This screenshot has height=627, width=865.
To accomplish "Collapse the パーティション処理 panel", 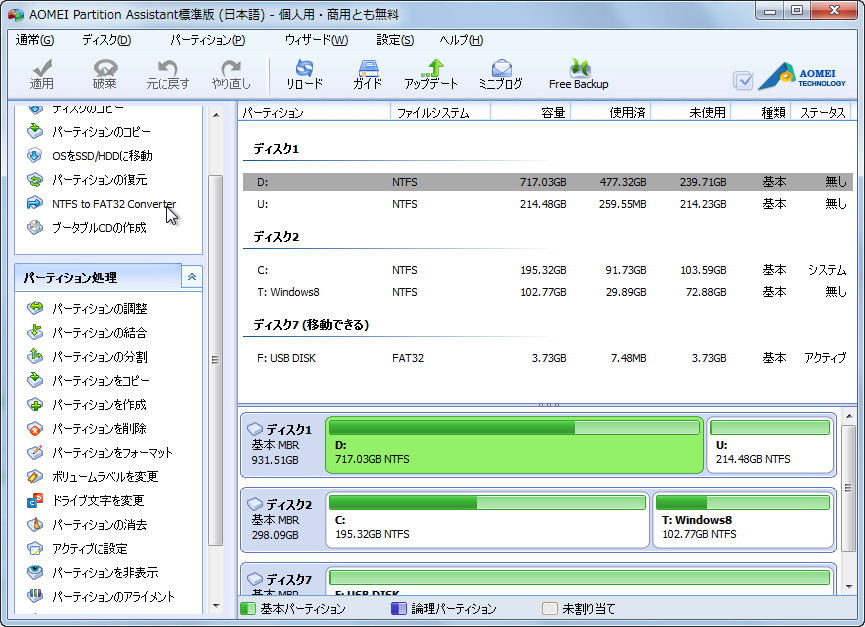I will coord(194,277).
